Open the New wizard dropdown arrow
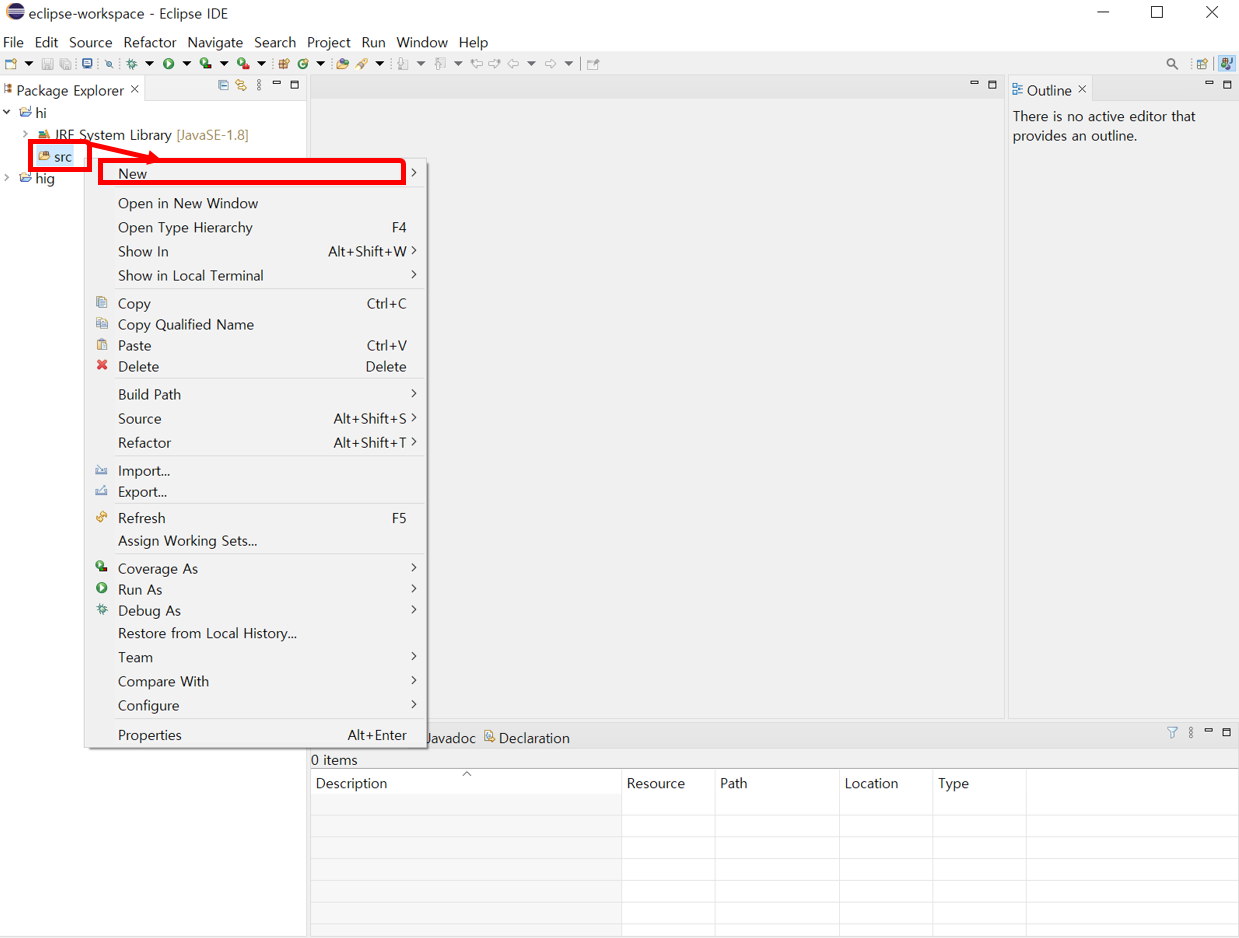This screenshot has width=1239, height=938. pyautogui.click(x=29, y=63)
